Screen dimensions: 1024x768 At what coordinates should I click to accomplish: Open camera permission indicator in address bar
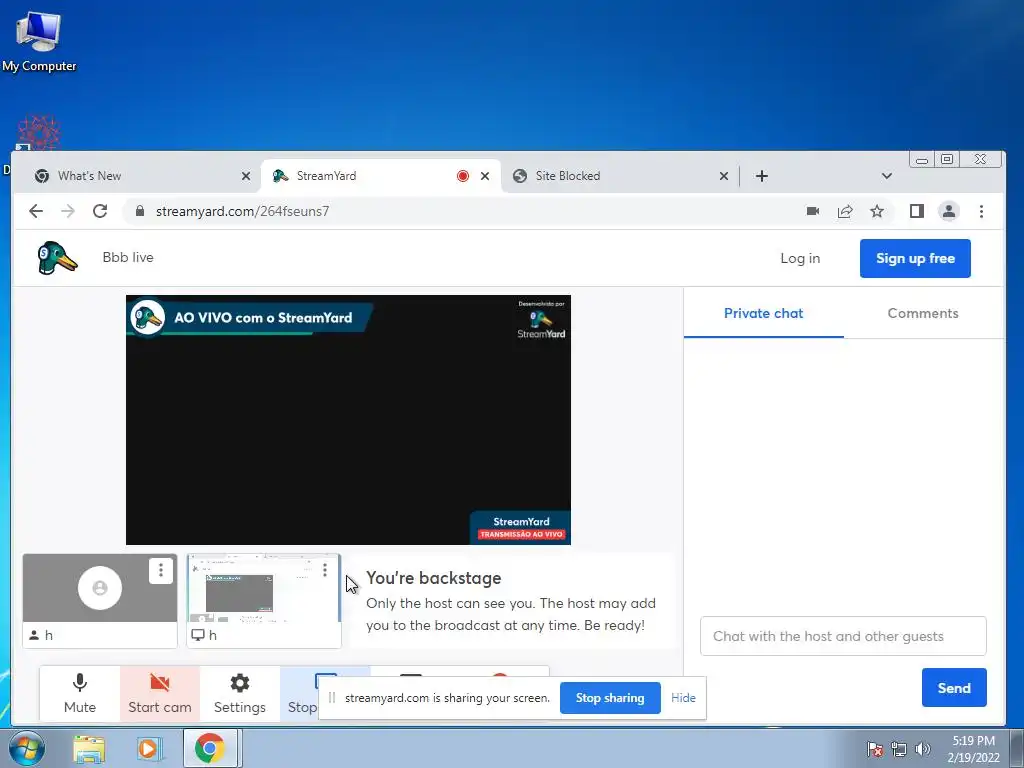point(813,211)
